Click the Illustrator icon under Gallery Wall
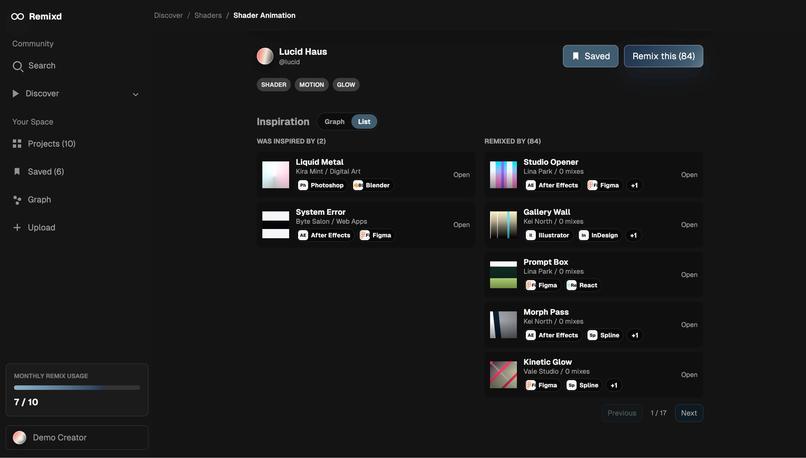 coord(530,235)
